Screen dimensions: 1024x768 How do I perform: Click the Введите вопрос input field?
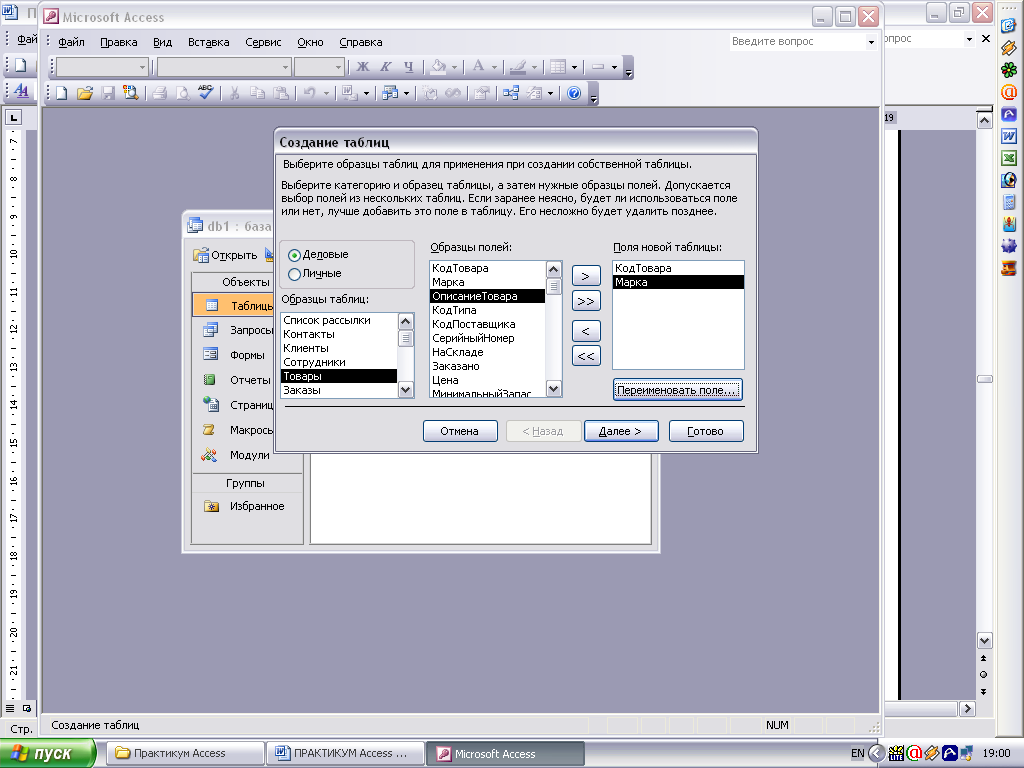pyautogui.click(x=797, y=42)
